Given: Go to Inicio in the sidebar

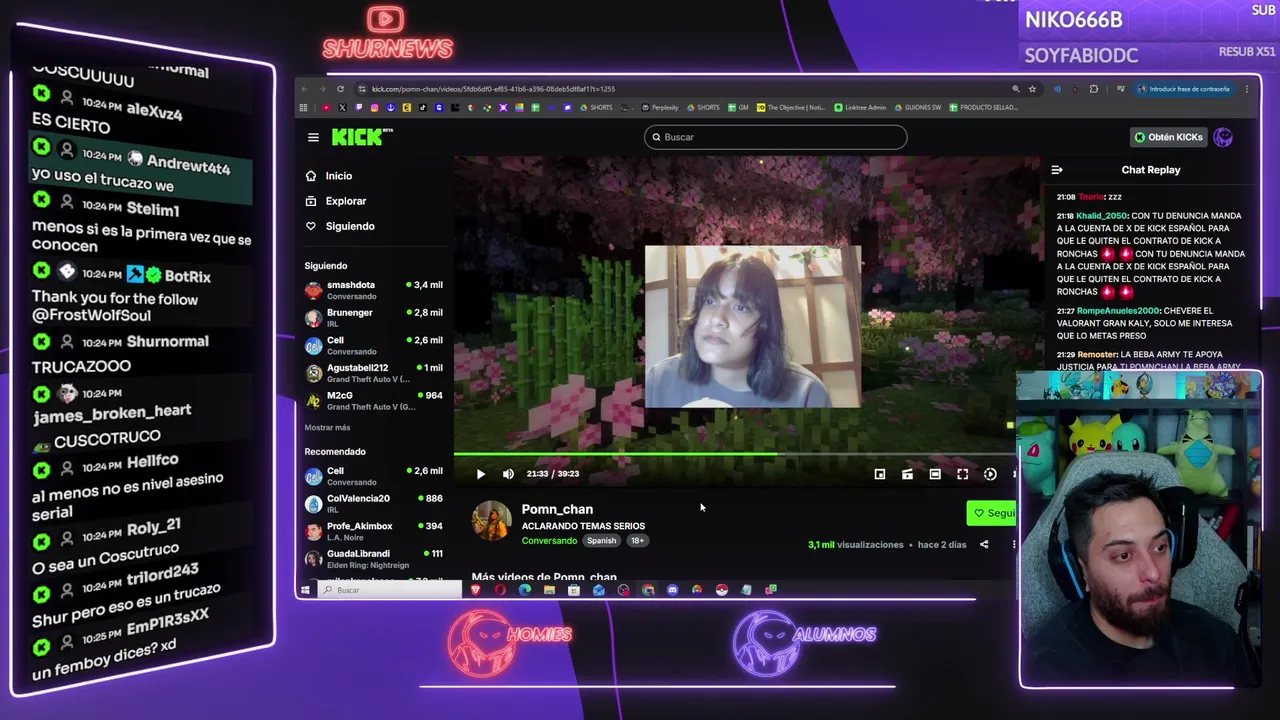Looking at the screenshot, I should pos(330,176).
